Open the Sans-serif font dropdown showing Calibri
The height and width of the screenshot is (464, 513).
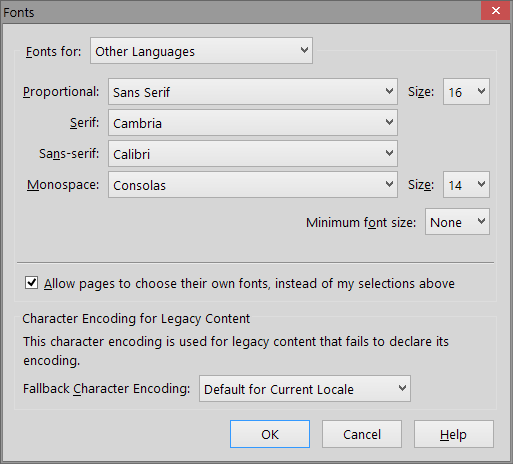(253, 154)
